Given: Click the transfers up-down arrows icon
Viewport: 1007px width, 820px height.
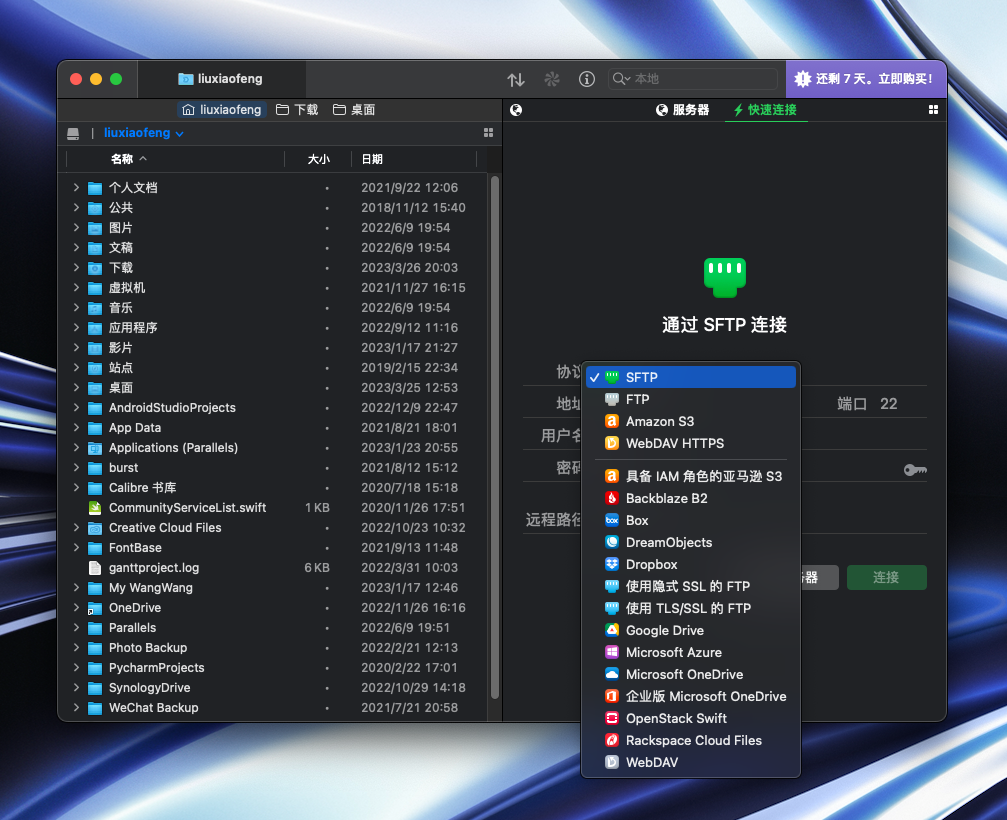Looking at the screenshot, I should tap(516, 80).
